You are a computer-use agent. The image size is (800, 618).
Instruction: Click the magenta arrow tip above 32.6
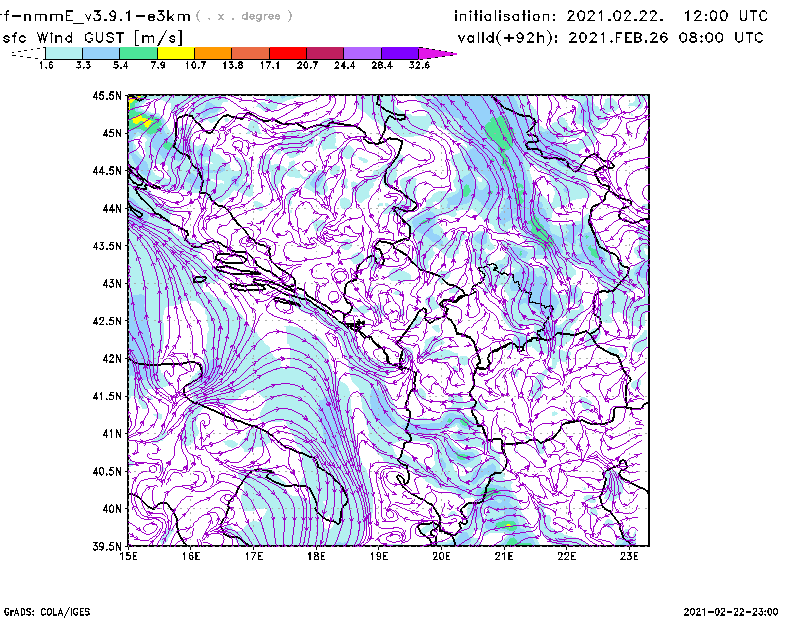pyautogui.click(x=437, y=53)
